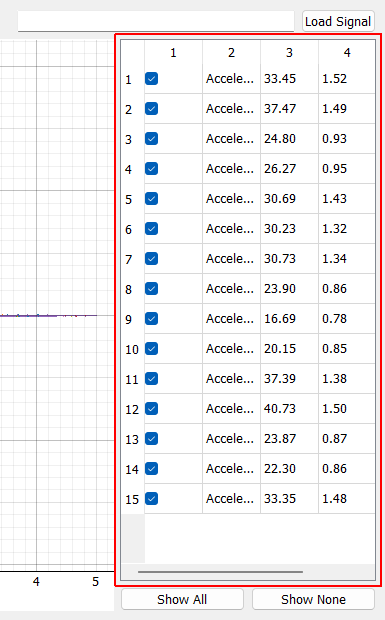Select the cell with value 33.35

289,499
